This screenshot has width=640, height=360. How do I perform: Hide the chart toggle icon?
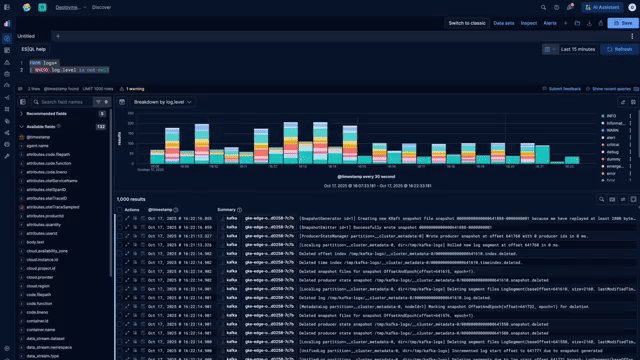coord(122,102)
